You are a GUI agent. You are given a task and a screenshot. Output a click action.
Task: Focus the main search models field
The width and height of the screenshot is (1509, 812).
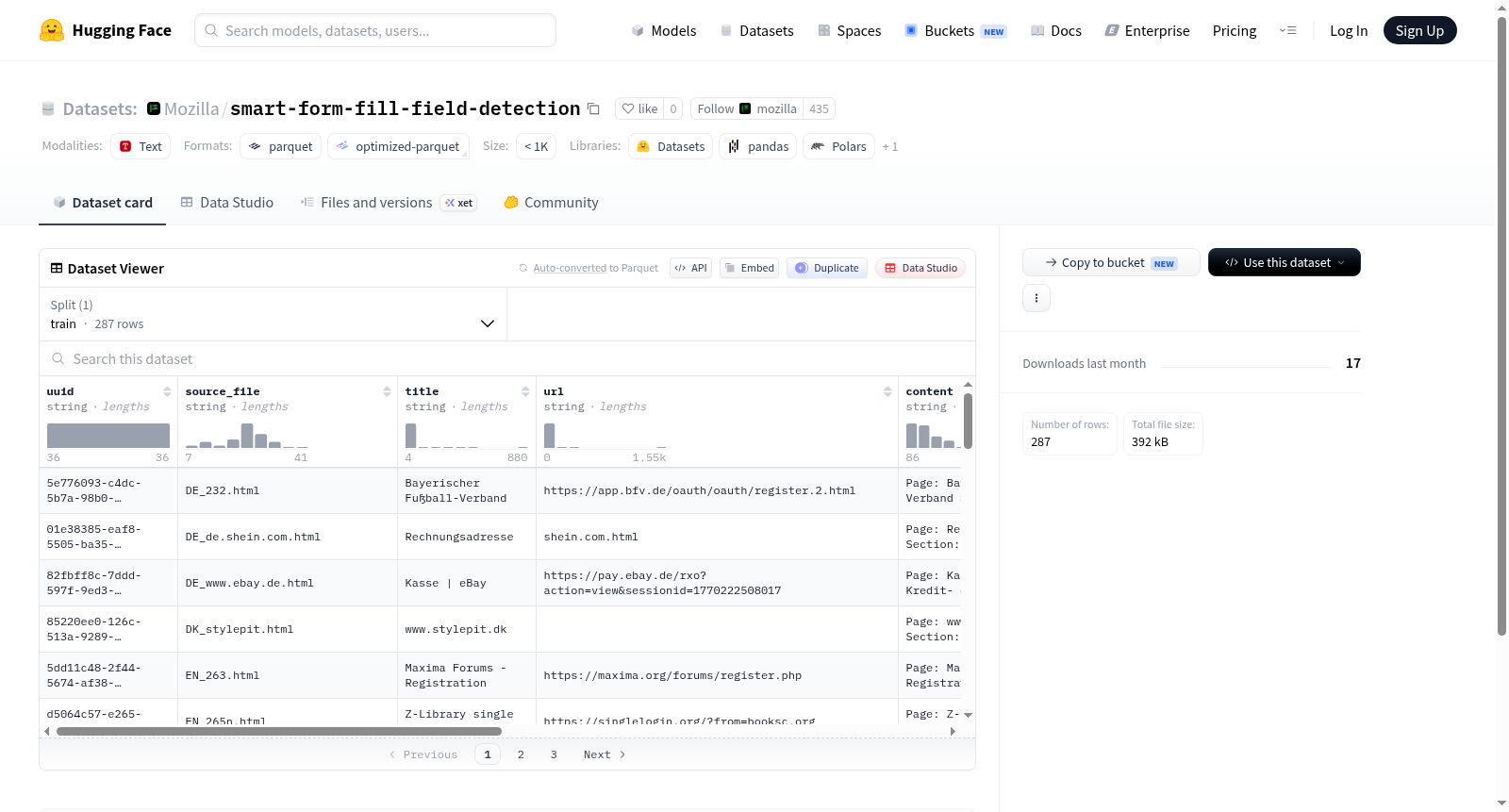(375, 30)
